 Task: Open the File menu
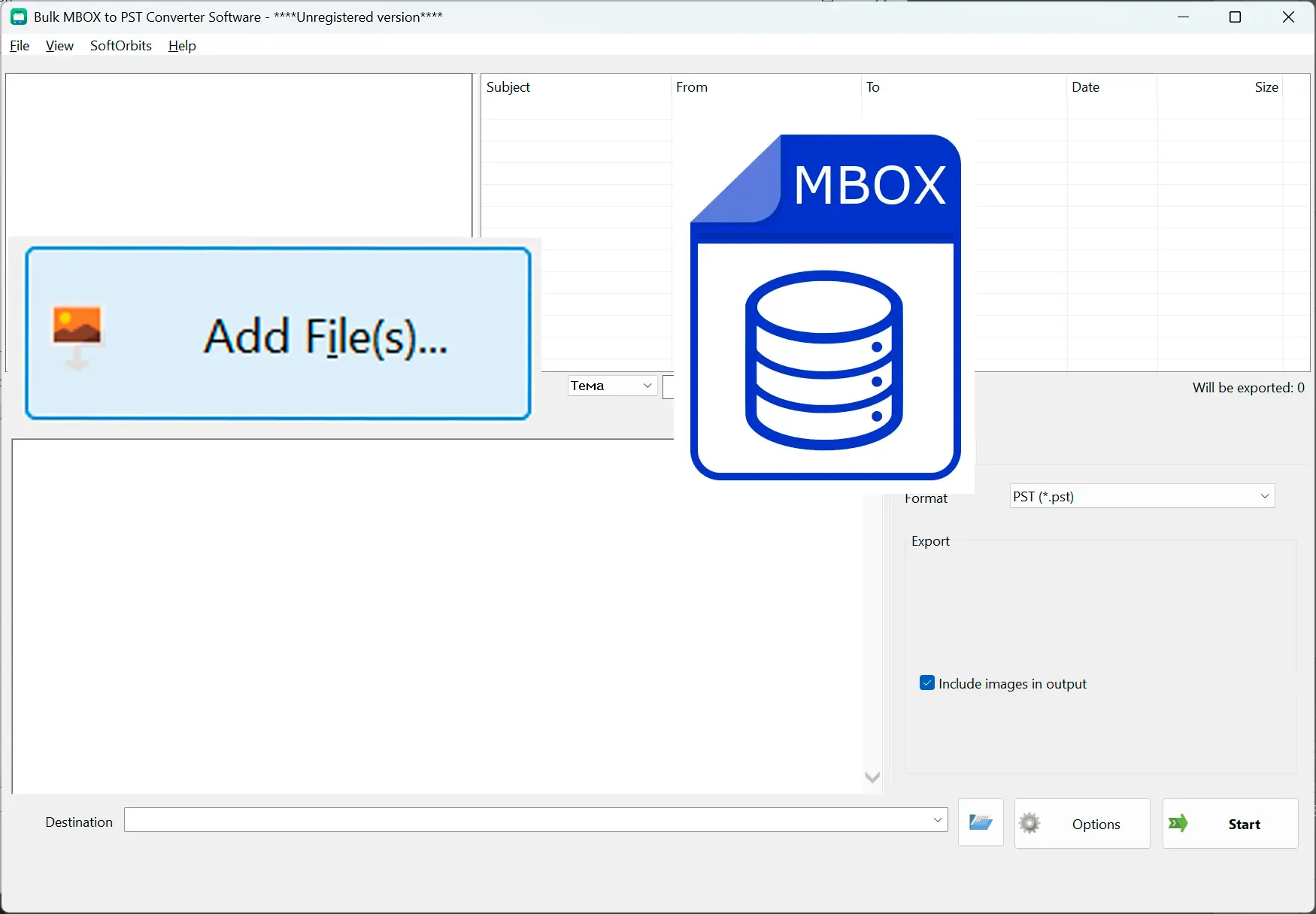(x=20, y=46)
